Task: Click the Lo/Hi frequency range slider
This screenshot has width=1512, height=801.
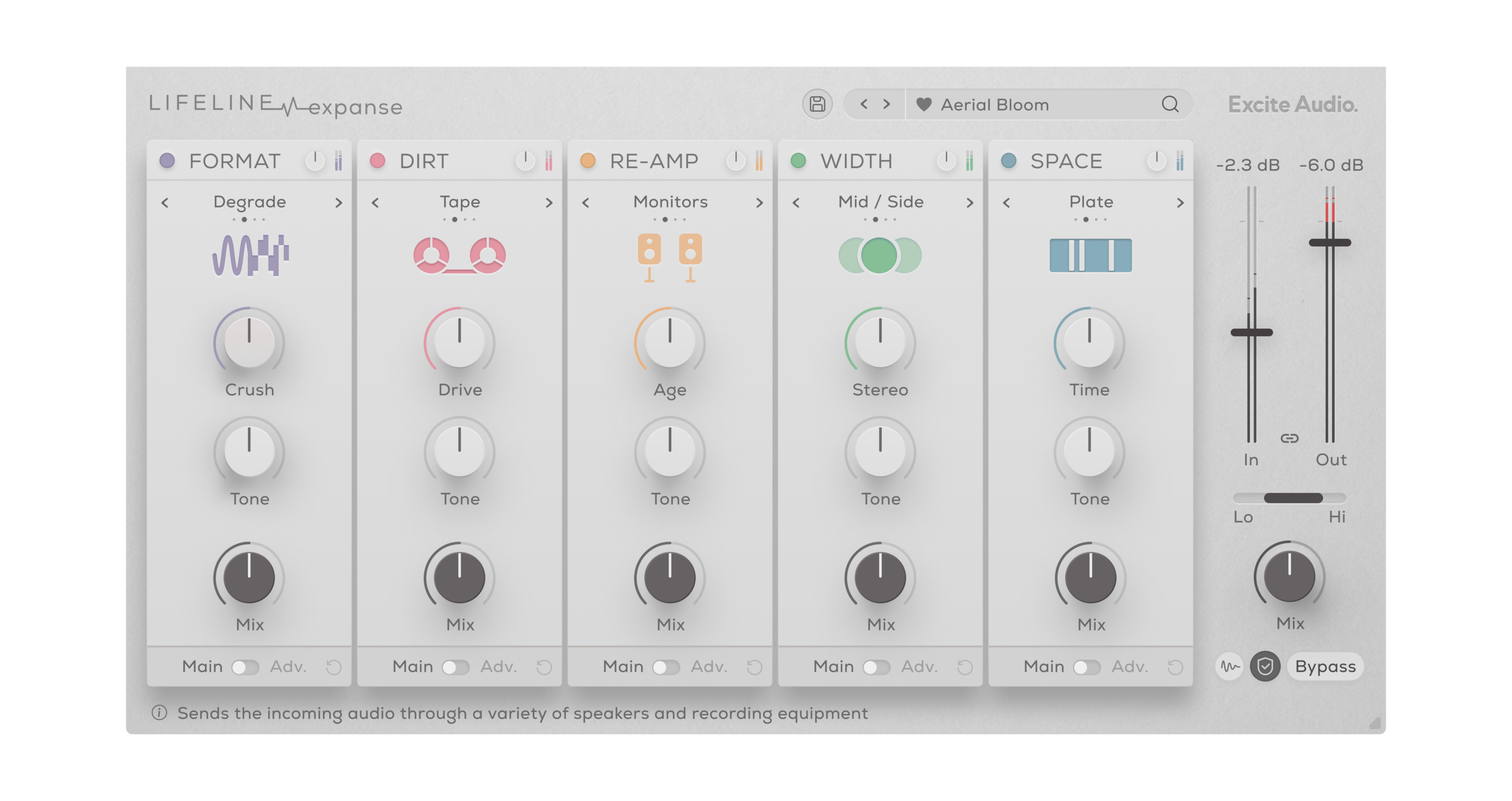Action: (x=1292, y=498)
